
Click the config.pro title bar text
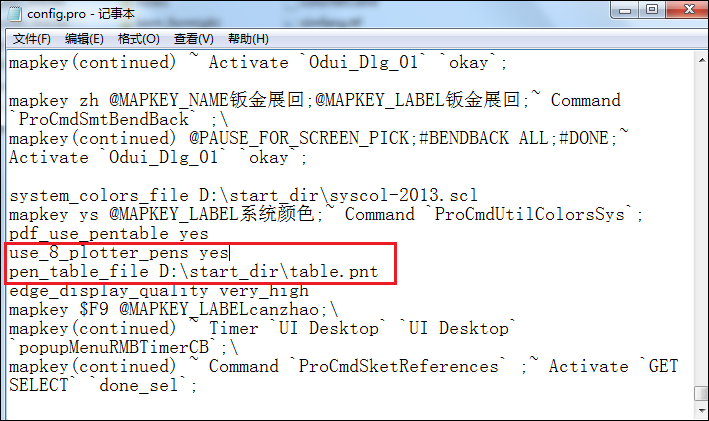point(81,14)
